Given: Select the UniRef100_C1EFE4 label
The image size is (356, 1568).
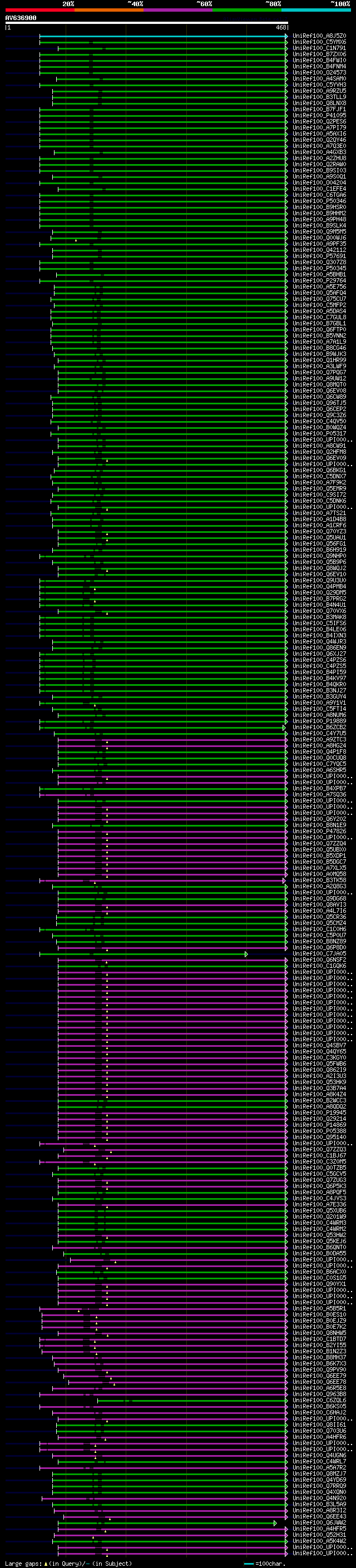Looking at the screenshot, I should coord(319,189).
